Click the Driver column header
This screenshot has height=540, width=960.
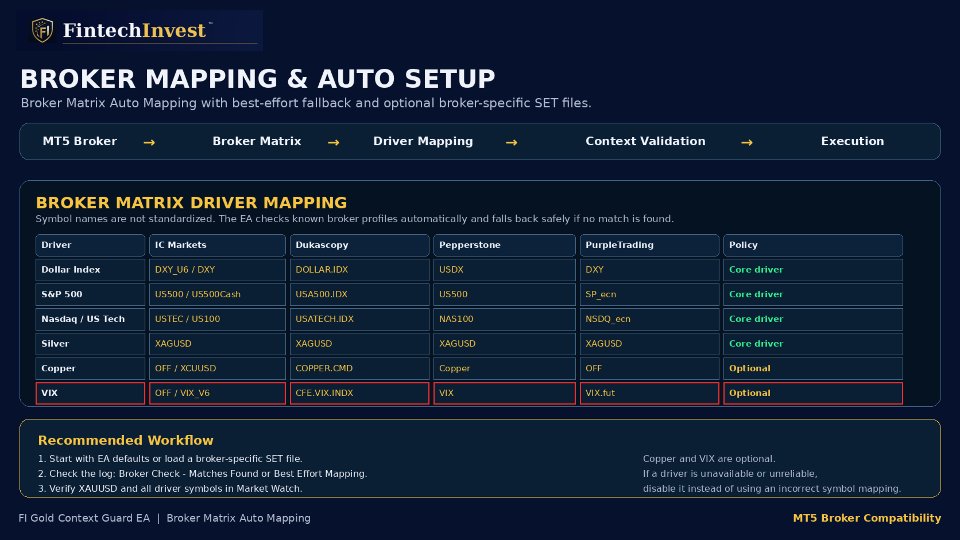(90, 245)
